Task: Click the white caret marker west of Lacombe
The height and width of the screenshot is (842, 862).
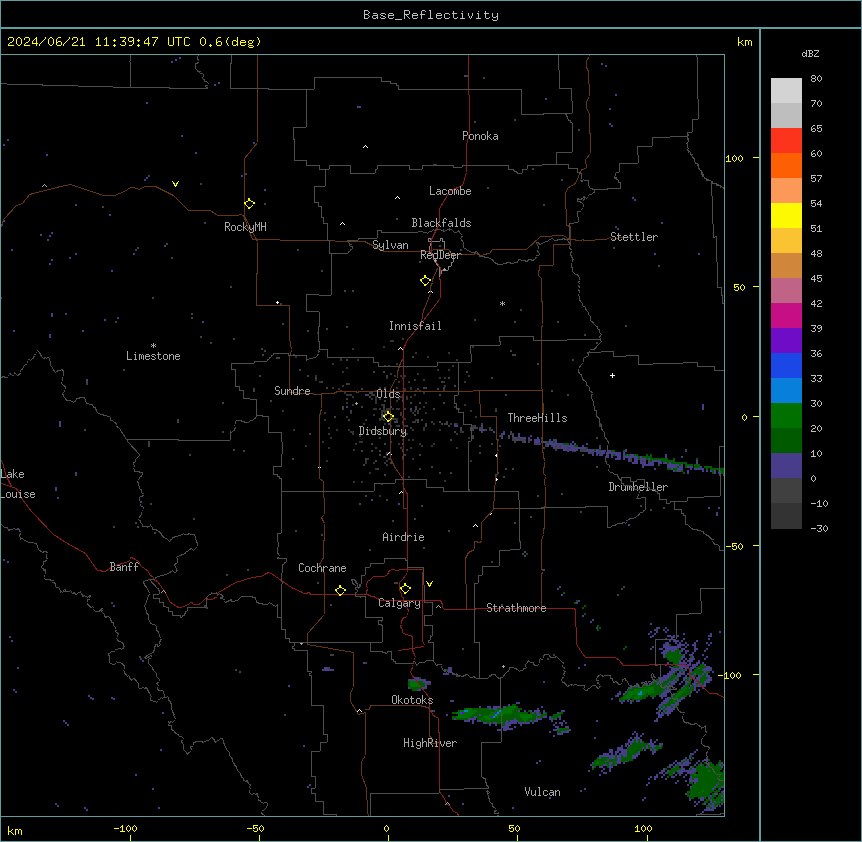Action: 397,198
